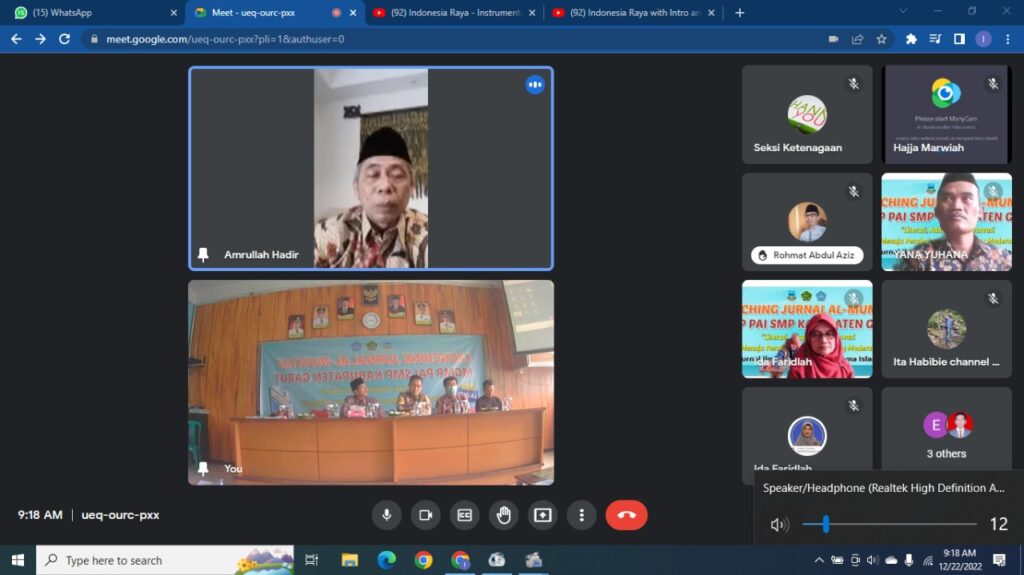Open the new tab button

click(x=740, y=13)
